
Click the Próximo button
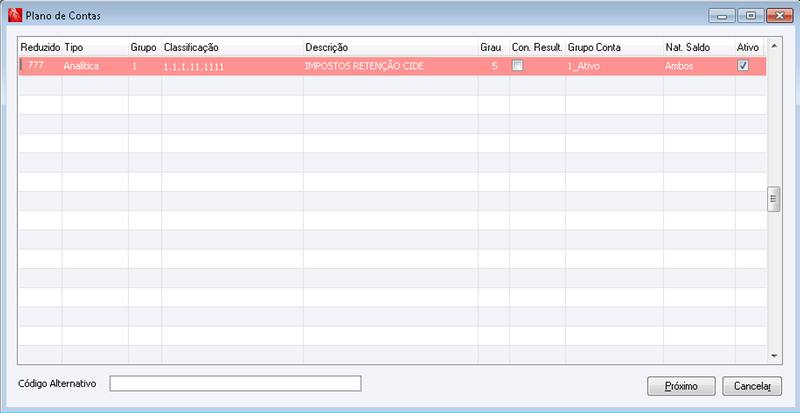click(681, 386)
